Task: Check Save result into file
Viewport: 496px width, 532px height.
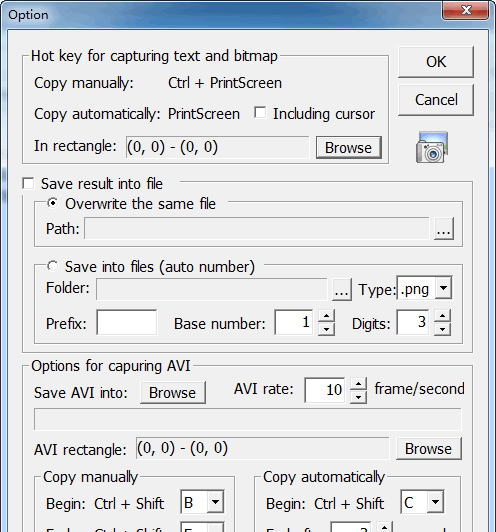Action: tap(28, 184)
